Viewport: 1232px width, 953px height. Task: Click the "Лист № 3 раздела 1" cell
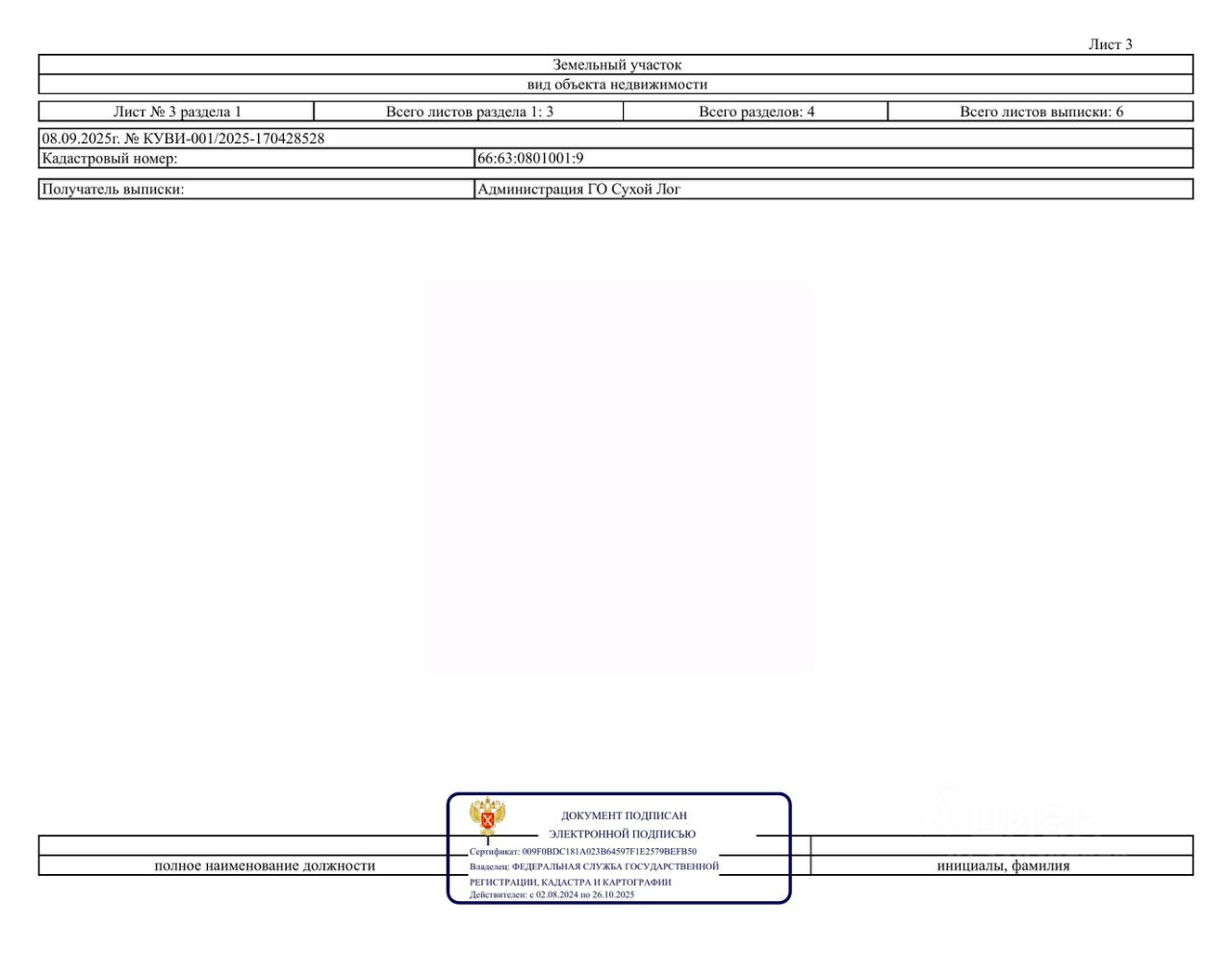point(177,112)
